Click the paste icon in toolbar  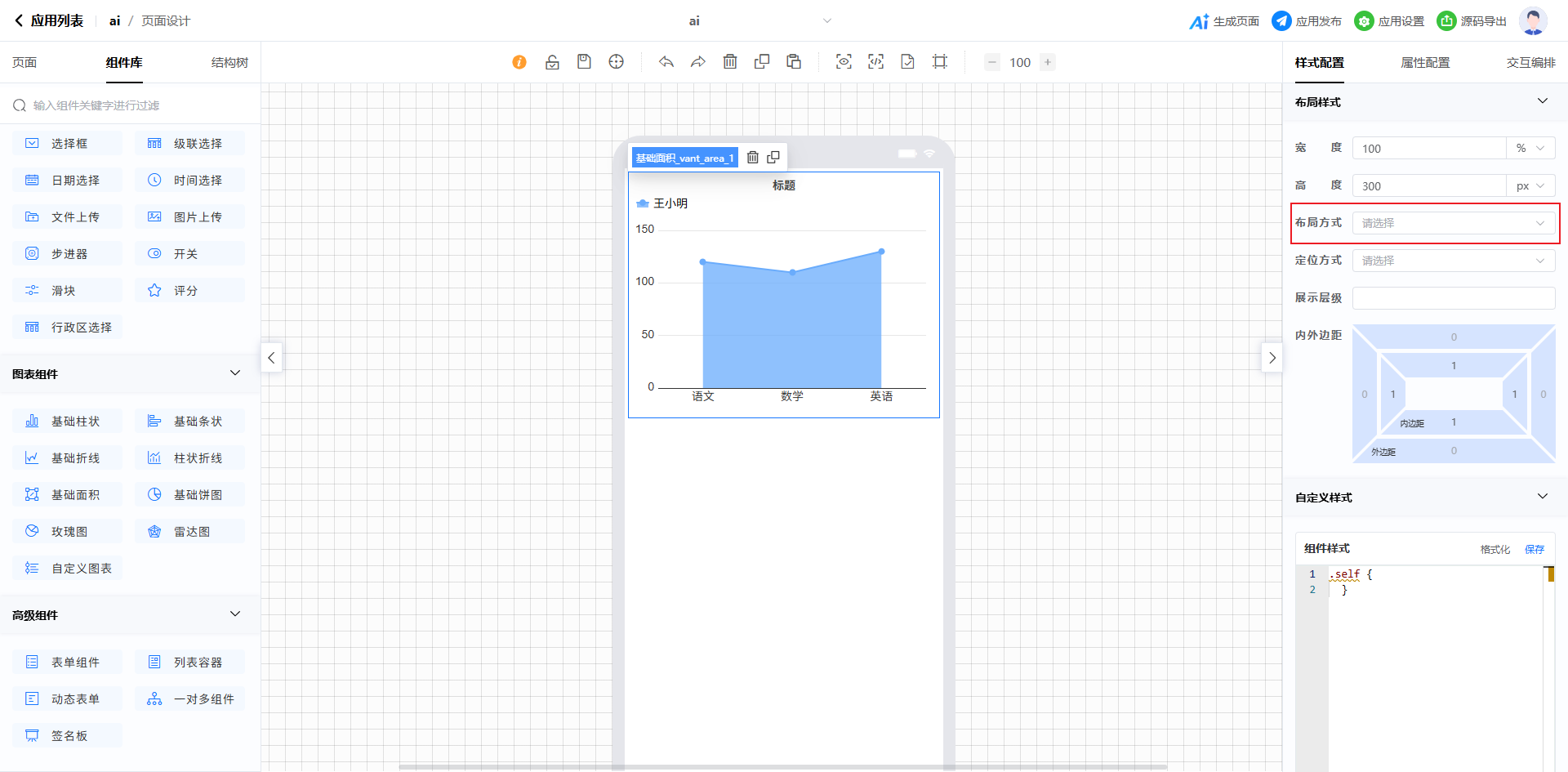[794, 62]
